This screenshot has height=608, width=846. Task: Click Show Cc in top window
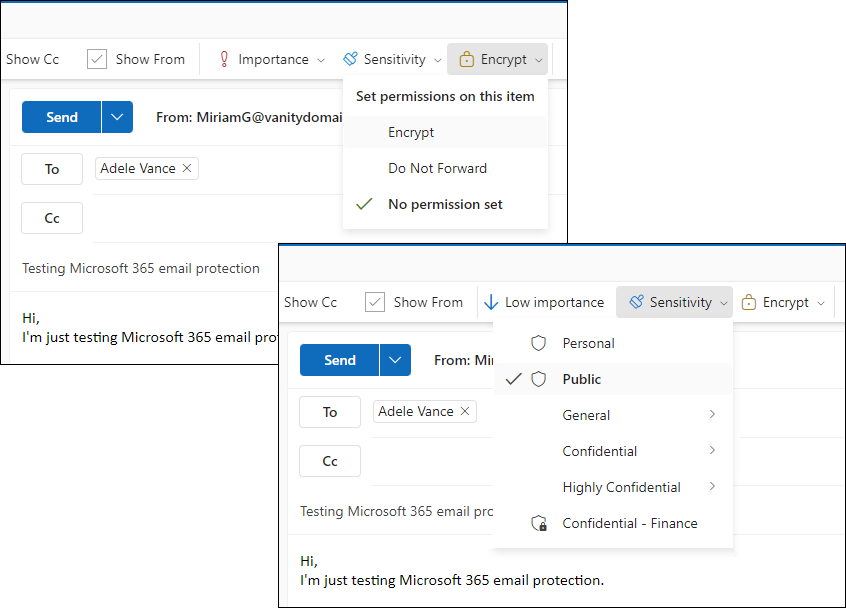[x=32, y=59]
